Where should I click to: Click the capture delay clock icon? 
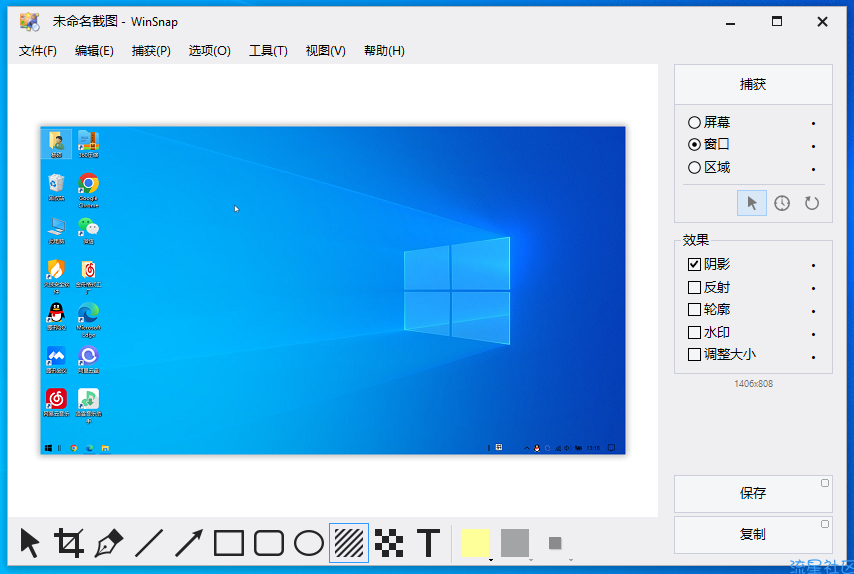(x=782, y=203)
